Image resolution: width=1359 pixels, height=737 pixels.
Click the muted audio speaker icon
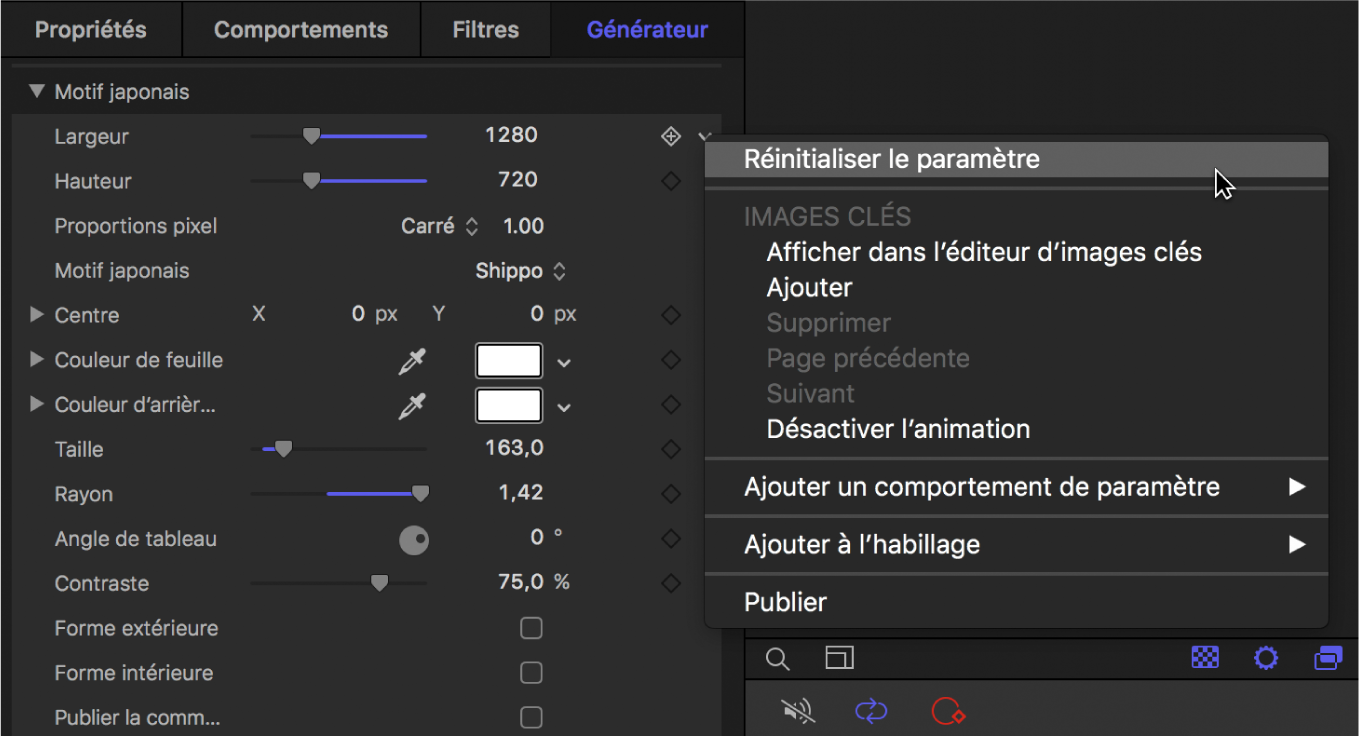click(x=798, y=711)
